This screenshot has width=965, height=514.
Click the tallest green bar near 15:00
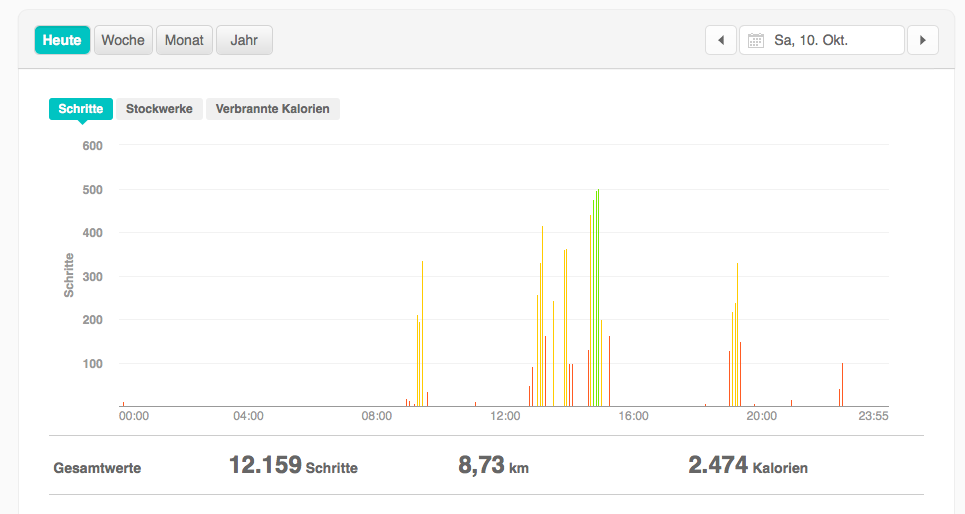598,300
